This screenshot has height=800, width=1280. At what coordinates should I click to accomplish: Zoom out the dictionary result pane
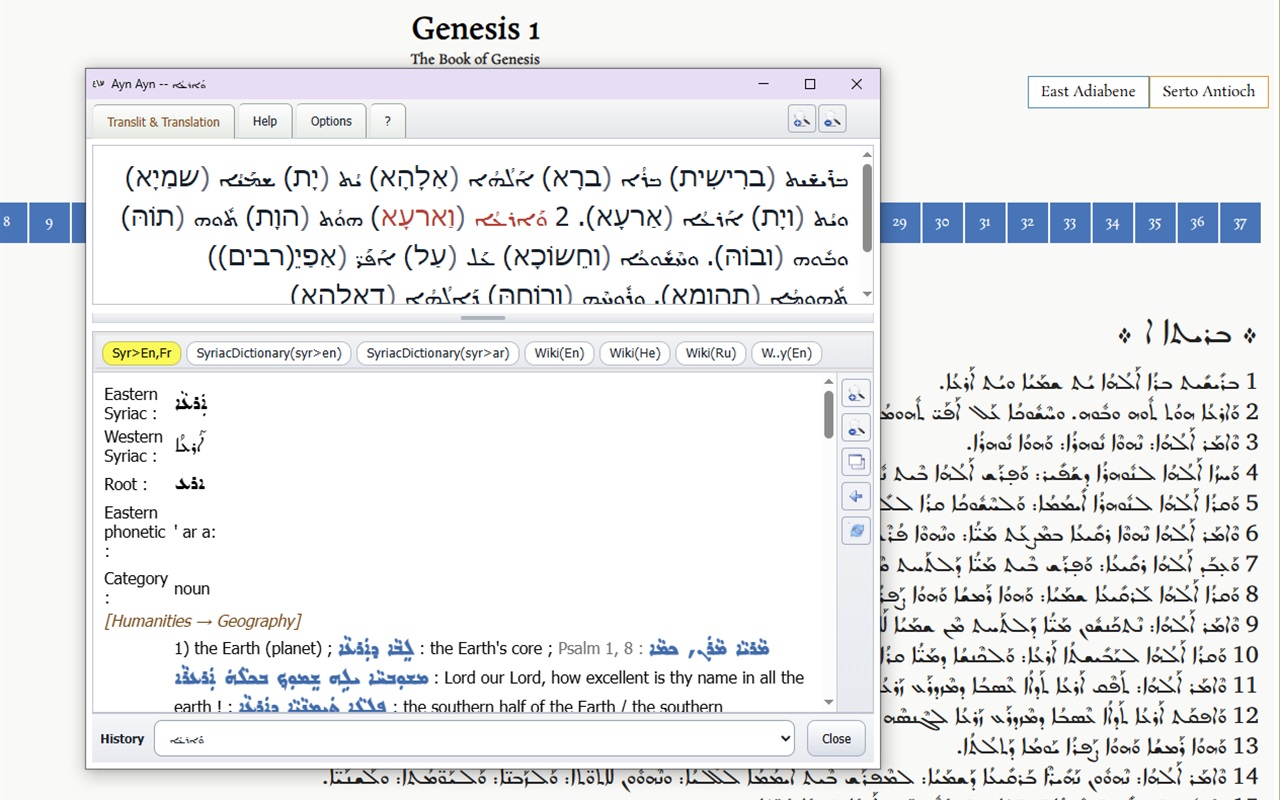(856, 428)
